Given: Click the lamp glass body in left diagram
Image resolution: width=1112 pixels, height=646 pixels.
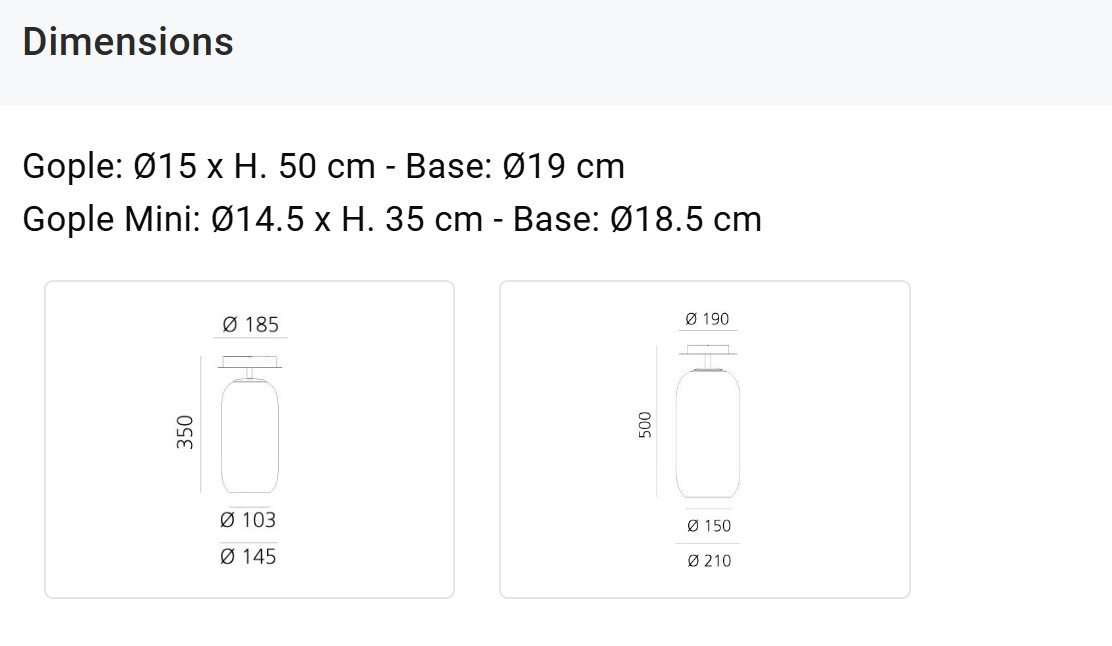Looking at the screenshot, I should pyautogui.click(x=250, y=435).
